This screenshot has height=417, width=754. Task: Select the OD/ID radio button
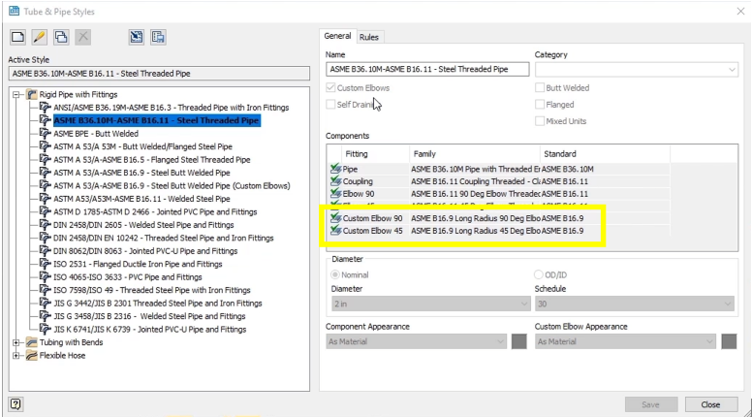[539, 275]
